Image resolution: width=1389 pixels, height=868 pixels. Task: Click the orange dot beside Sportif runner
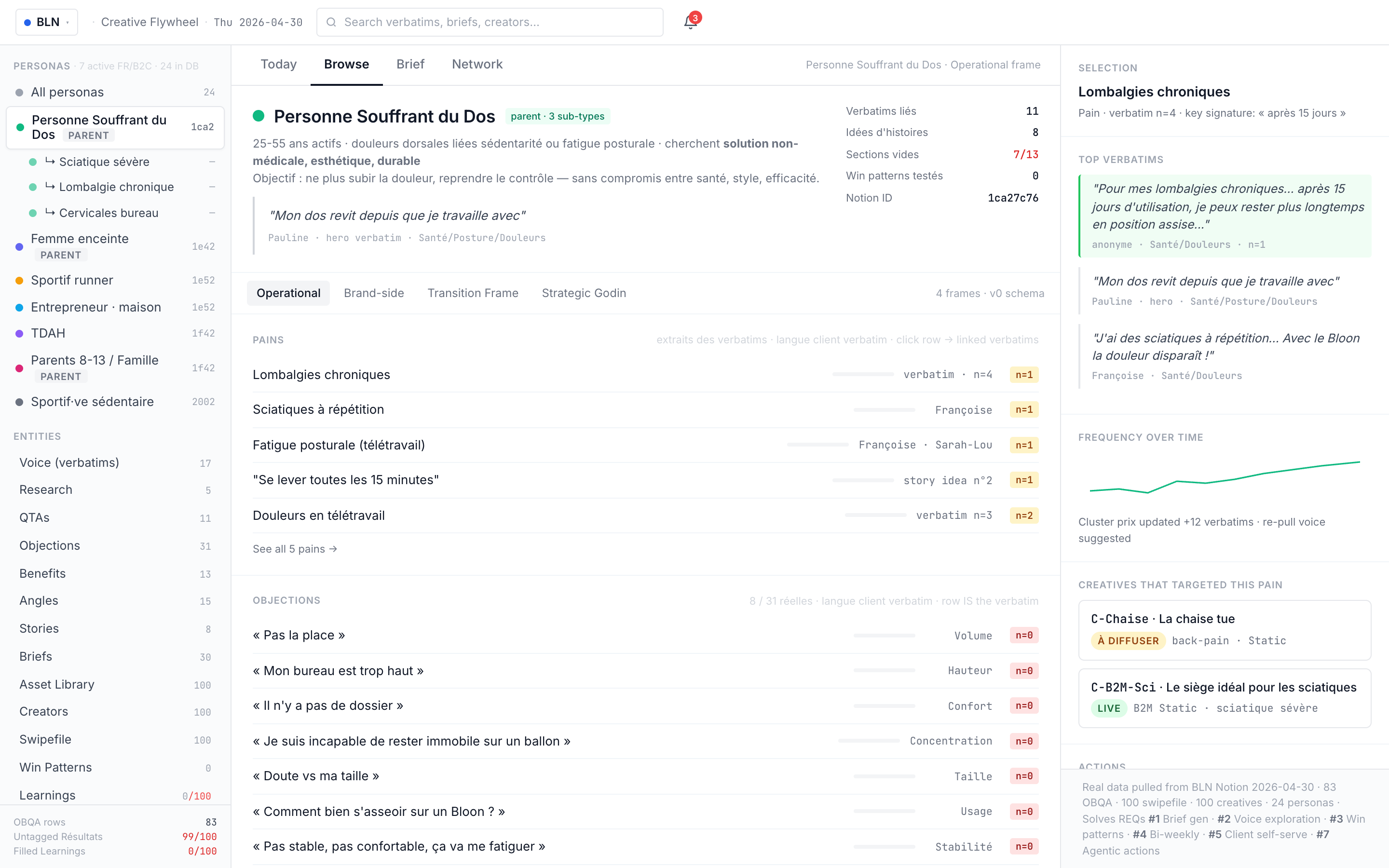(19, 281)
